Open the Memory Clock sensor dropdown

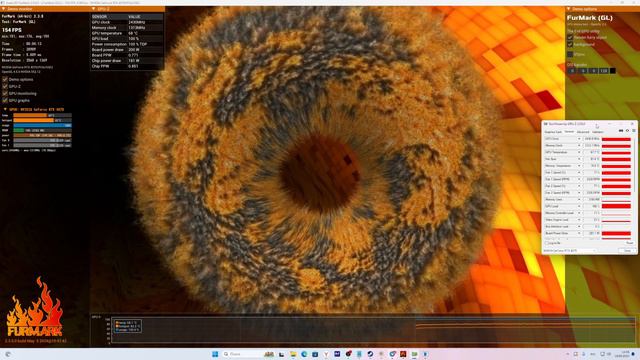579,146
